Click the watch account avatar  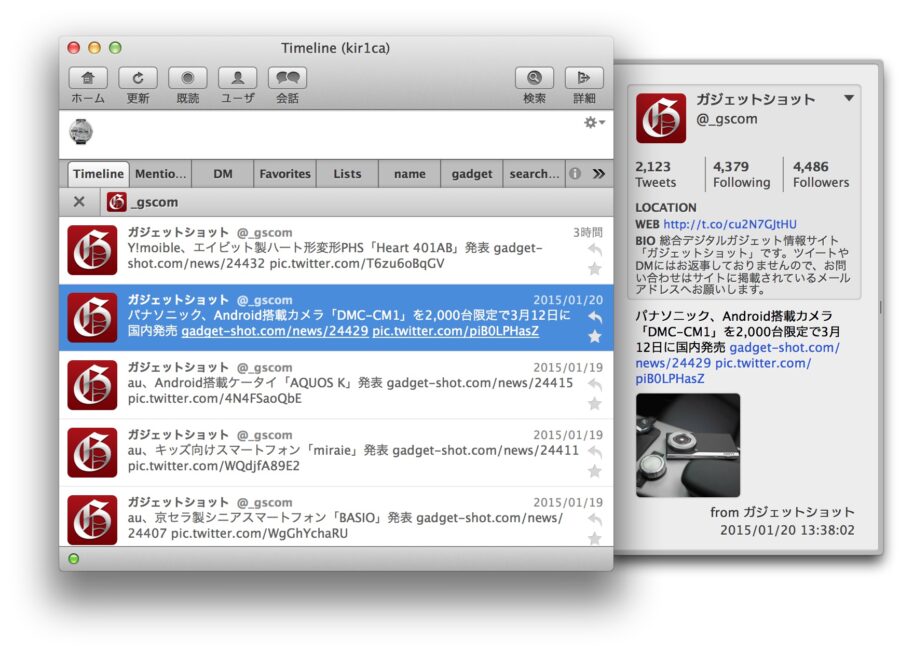(x=81, y=131)
